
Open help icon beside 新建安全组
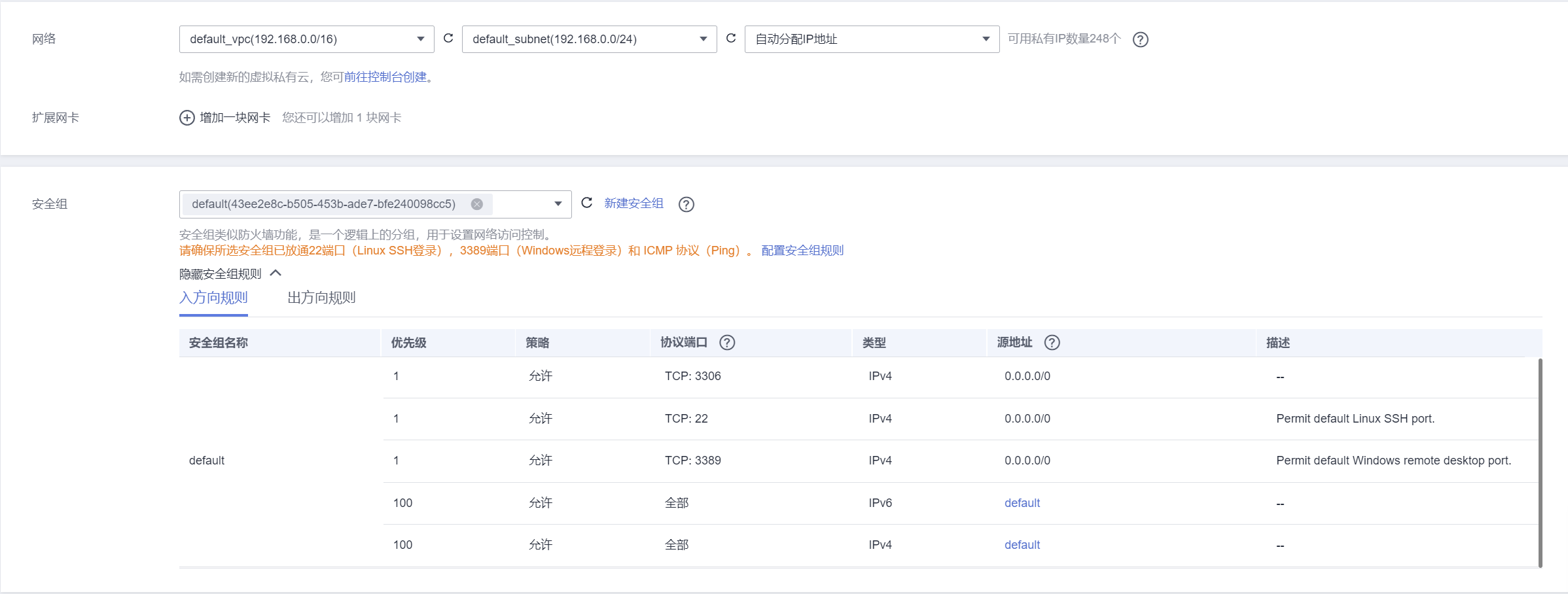click(x=686, y=204)
